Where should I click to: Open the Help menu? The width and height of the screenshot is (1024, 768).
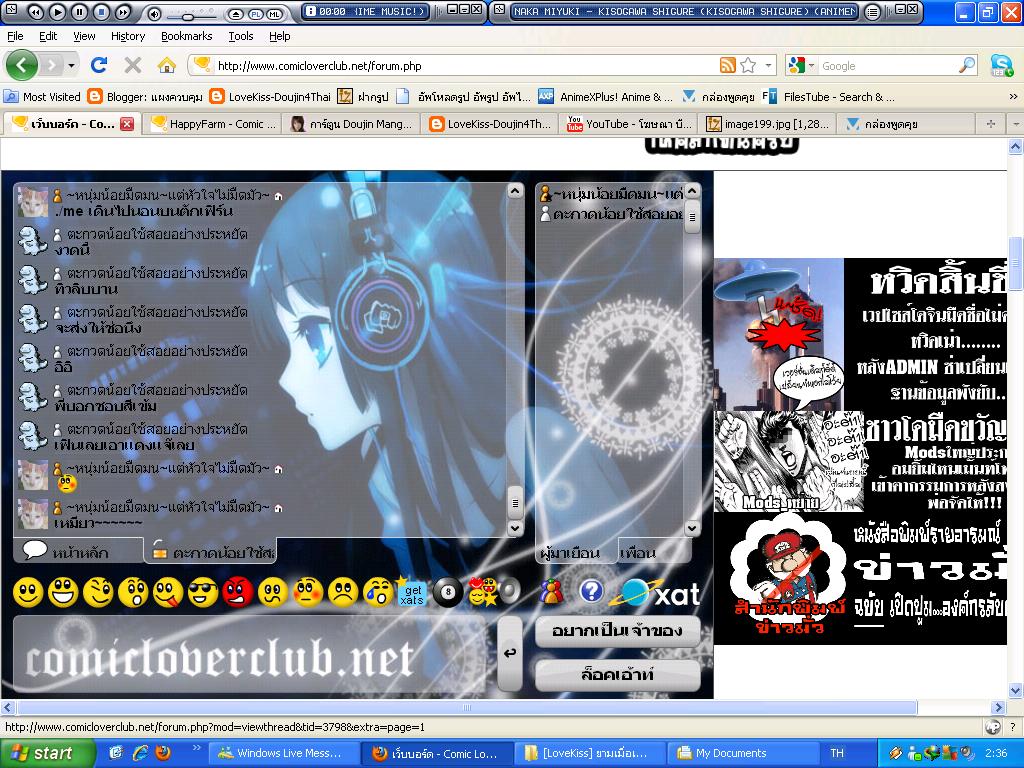tap(280, 36)
